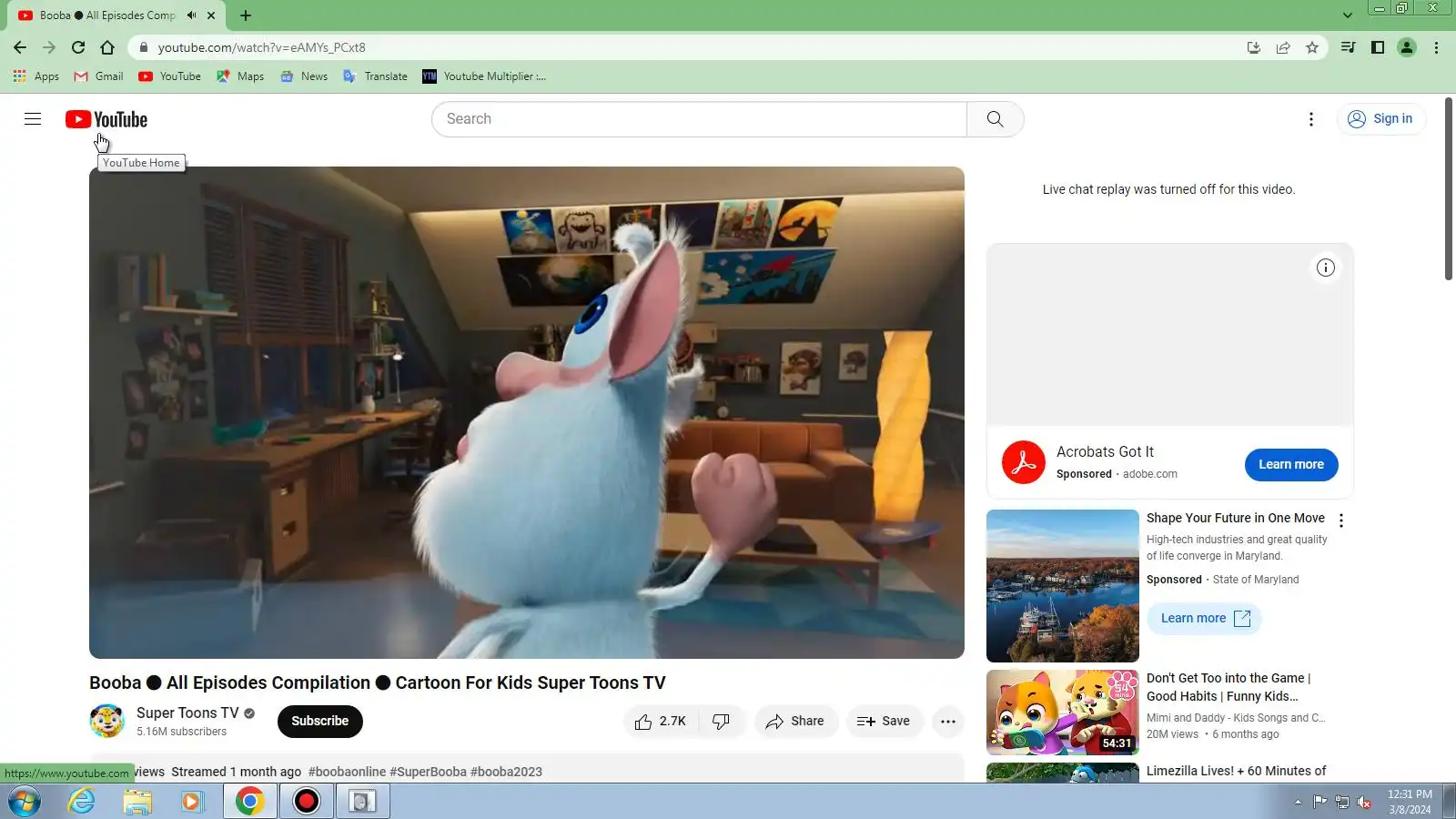The image size is (1456, 819).
Task: Bookmark this tab with the star icon
Action: pos(1312,47)
